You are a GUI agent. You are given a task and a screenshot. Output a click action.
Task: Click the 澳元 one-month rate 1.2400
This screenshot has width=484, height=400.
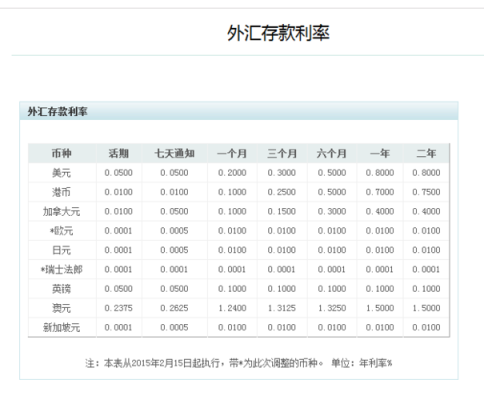point(232,308)
